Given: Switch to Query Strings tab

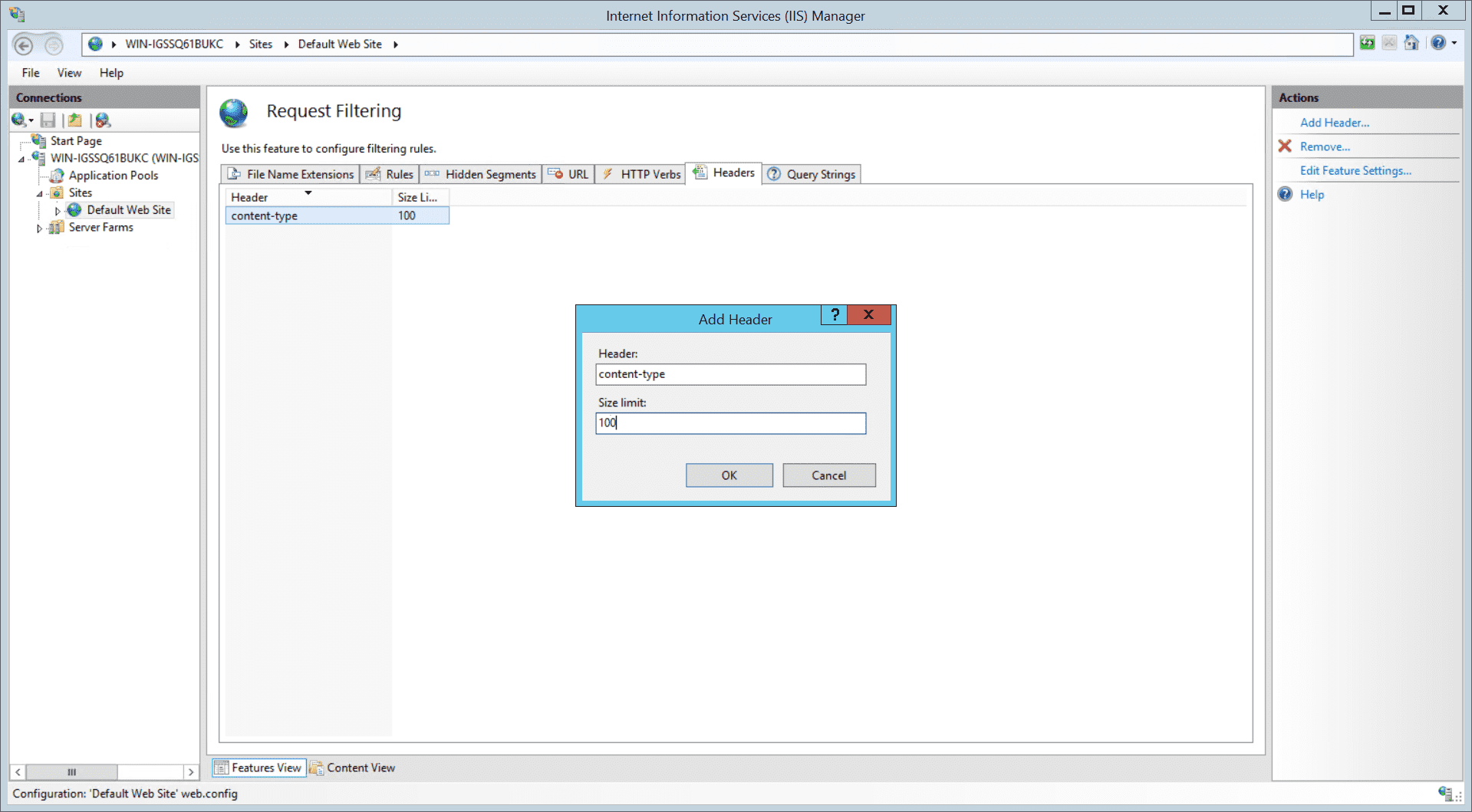Looking at the screenshot, I should (812, 174).
